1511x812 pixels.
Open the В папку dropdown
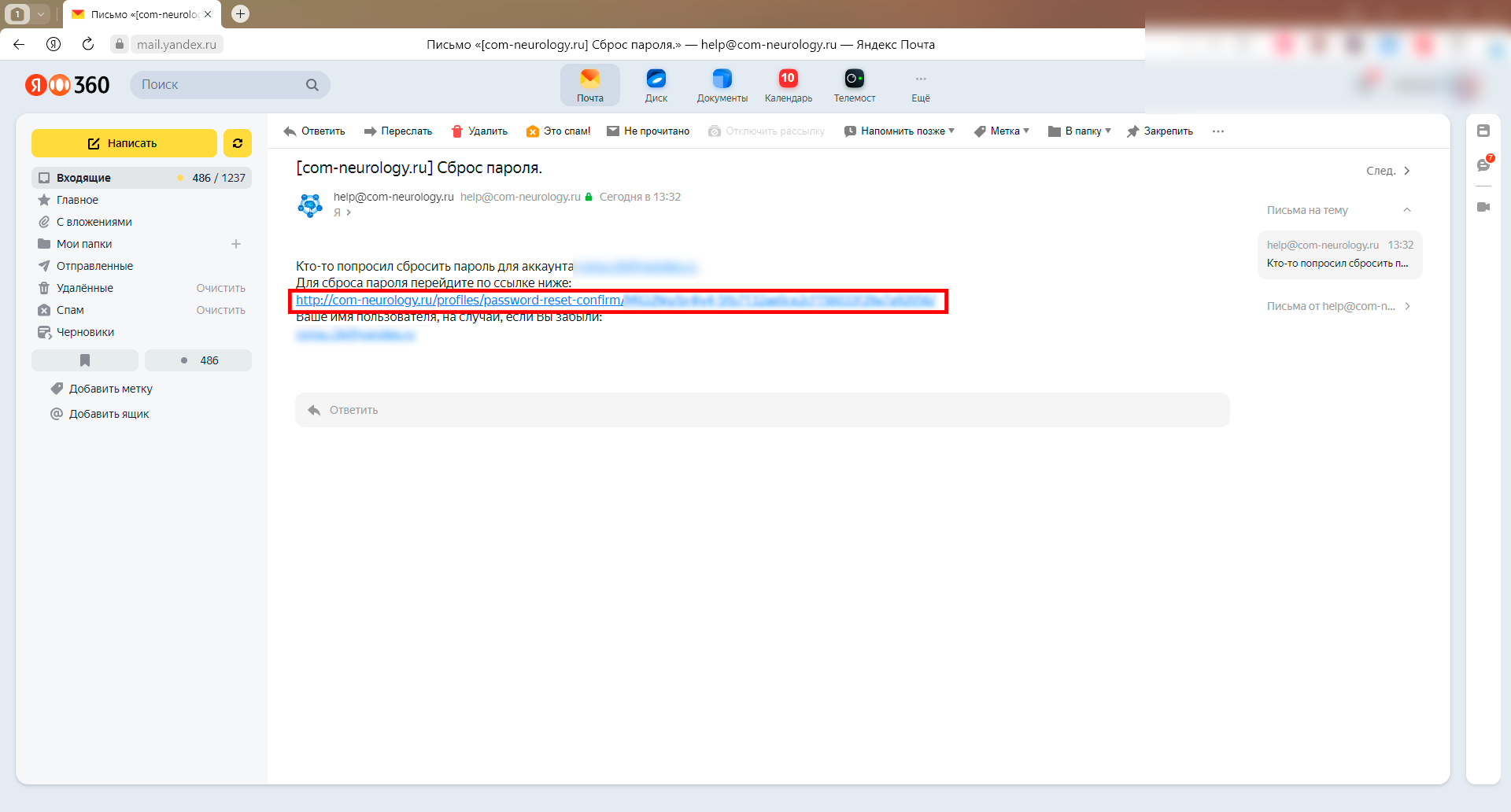click(1079, 131)
